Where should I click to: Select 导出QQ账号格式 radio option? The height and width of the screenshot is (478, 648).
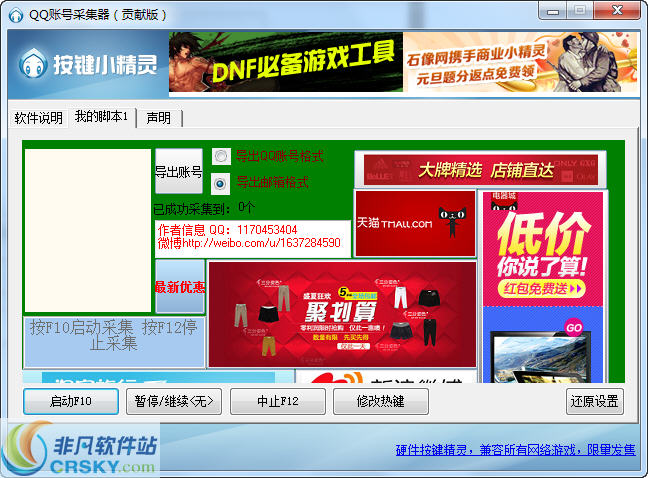(221, 156)
